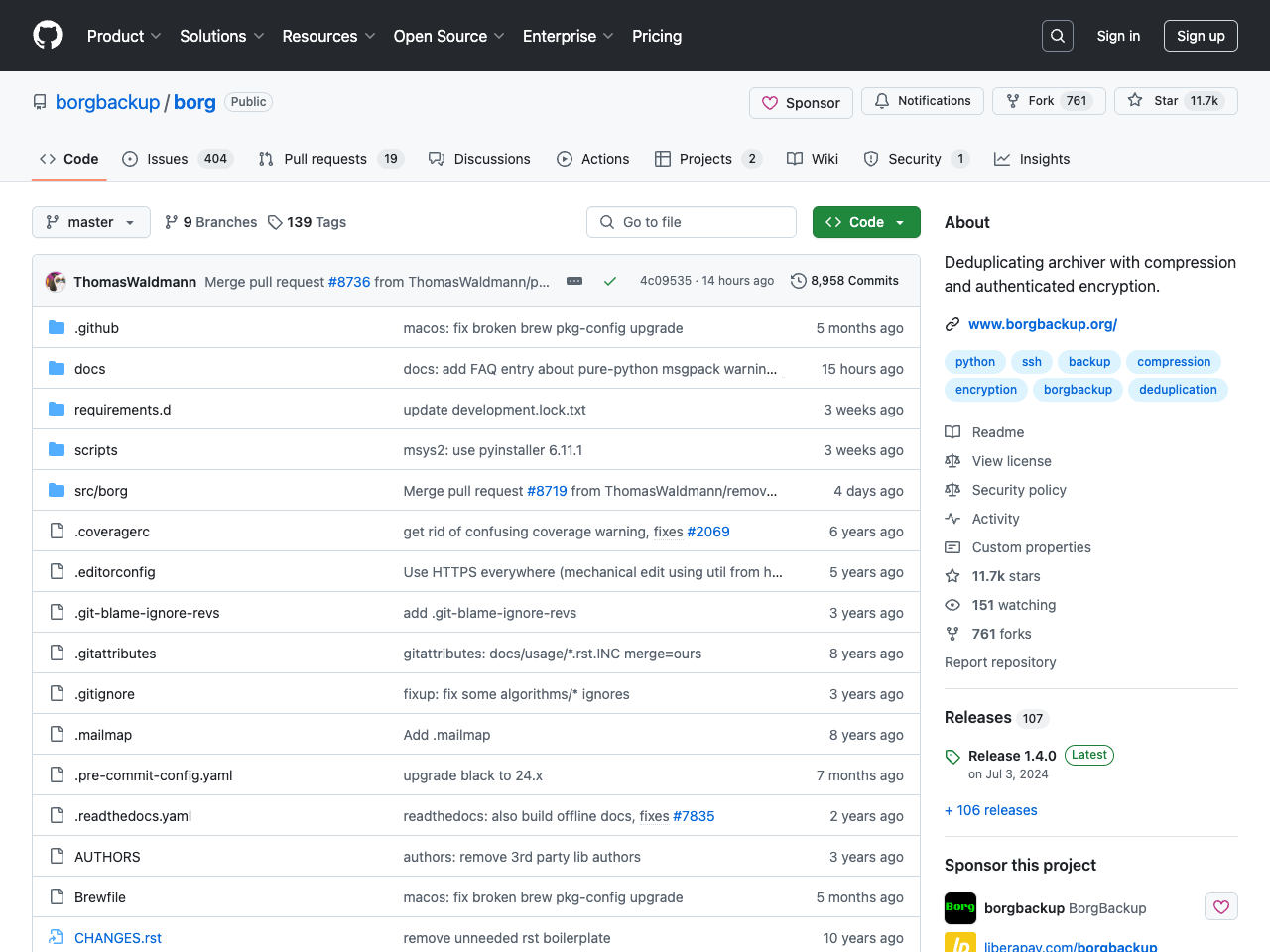Click Report repository link
1270x952 pixels.
click(1000, 662)
